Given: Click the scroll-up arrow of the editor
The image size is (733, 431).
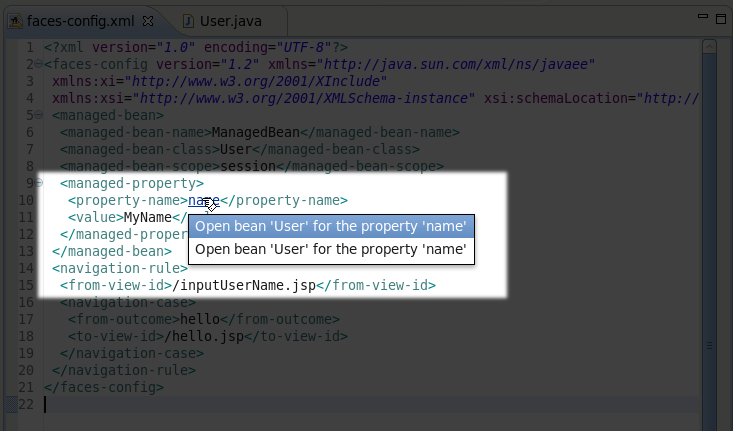Looking at the screenshot, I should 709,47.
